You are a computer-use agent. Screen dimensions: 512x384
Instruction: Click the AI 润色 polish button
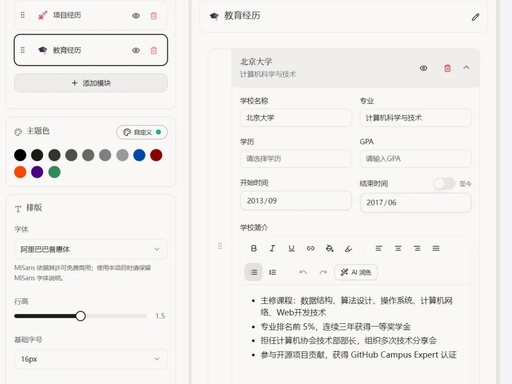356,272
